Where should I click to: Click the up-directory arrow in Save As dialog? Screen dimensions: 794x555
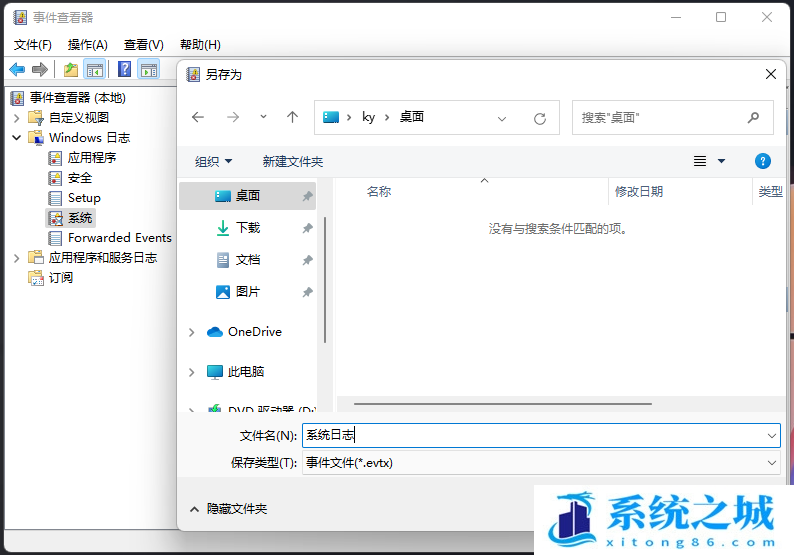tap(292, 117)
